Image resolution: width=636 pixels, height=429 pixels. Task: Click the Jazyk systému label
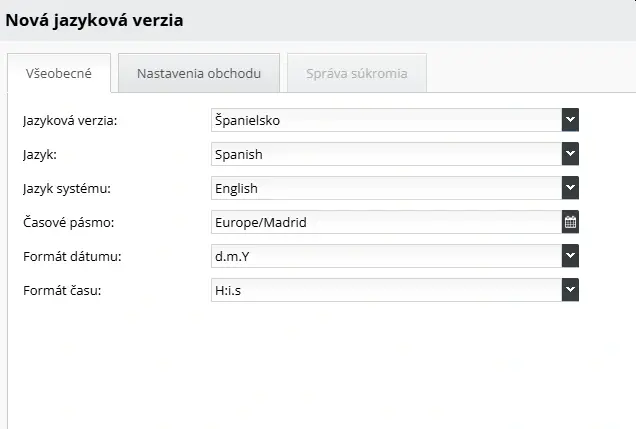[x=67, y=189]
